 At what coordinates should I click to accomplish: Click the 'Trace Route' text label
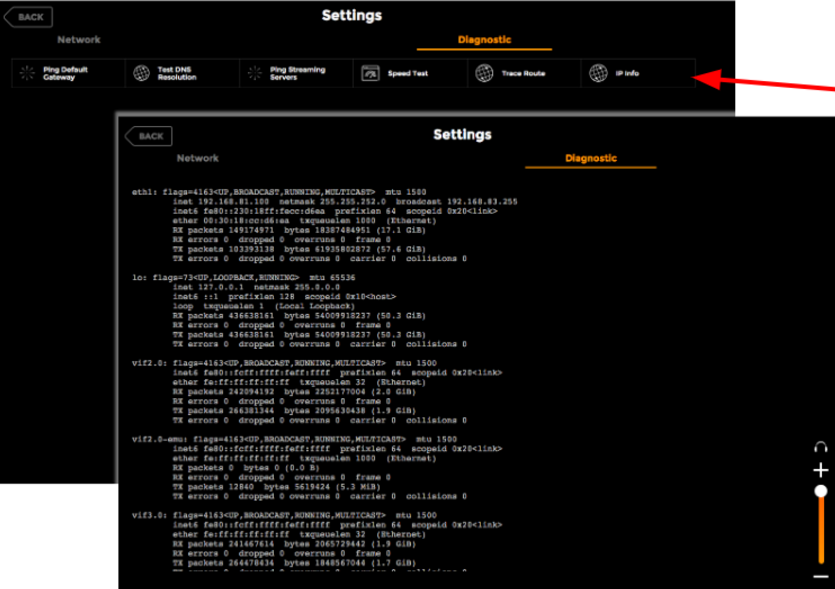coord(523,73)
